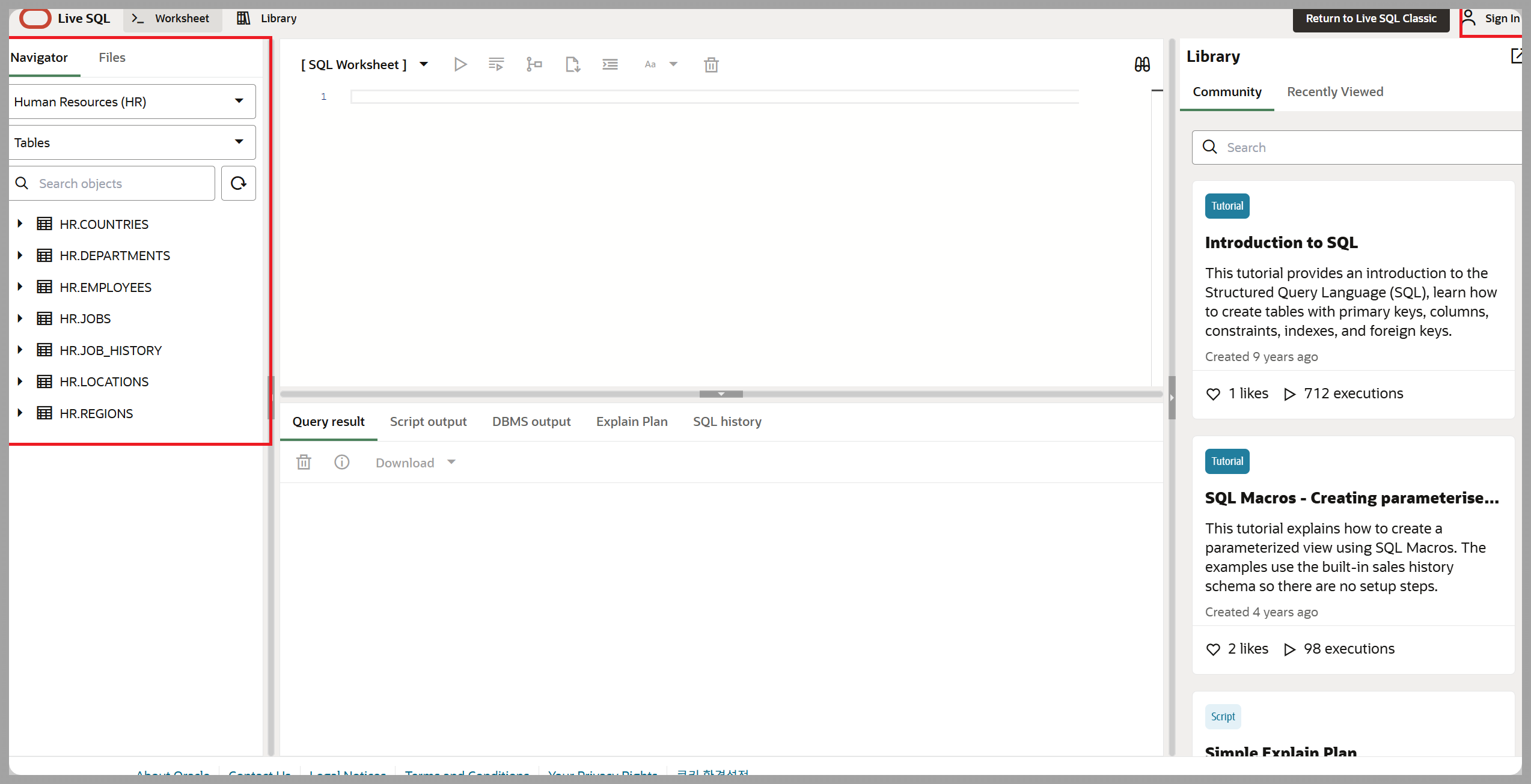Screen dimensions: 1531x784
Task: Expand the HR.DEPARTMENTS tree node
Action: tap(20, 255)
